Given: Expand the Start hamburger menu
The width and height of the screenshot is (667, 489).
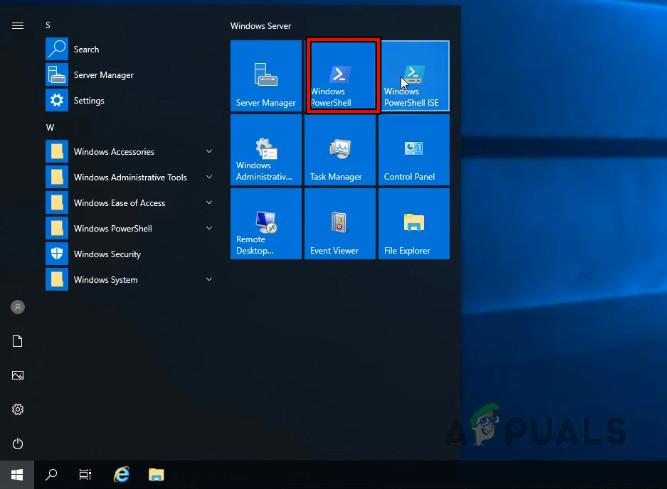Looking at the screenshot, I should point(17,26).
